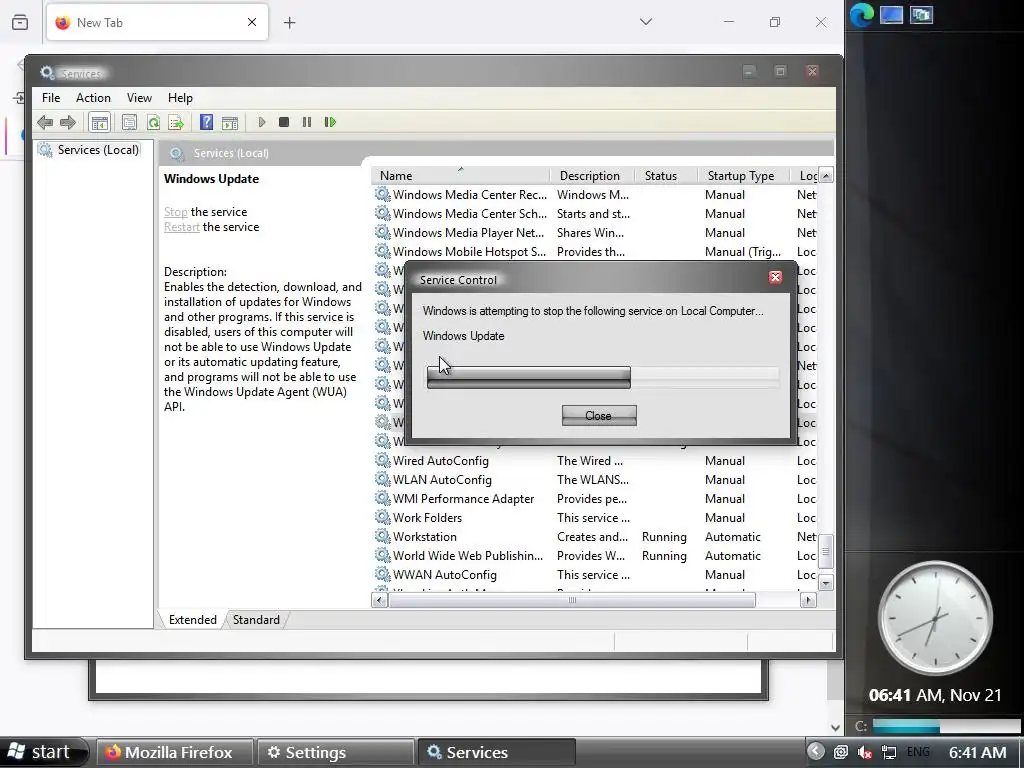Click the green Refresh toolbar icon
The width and height of the screenshot is (1024, 768).
153,122
